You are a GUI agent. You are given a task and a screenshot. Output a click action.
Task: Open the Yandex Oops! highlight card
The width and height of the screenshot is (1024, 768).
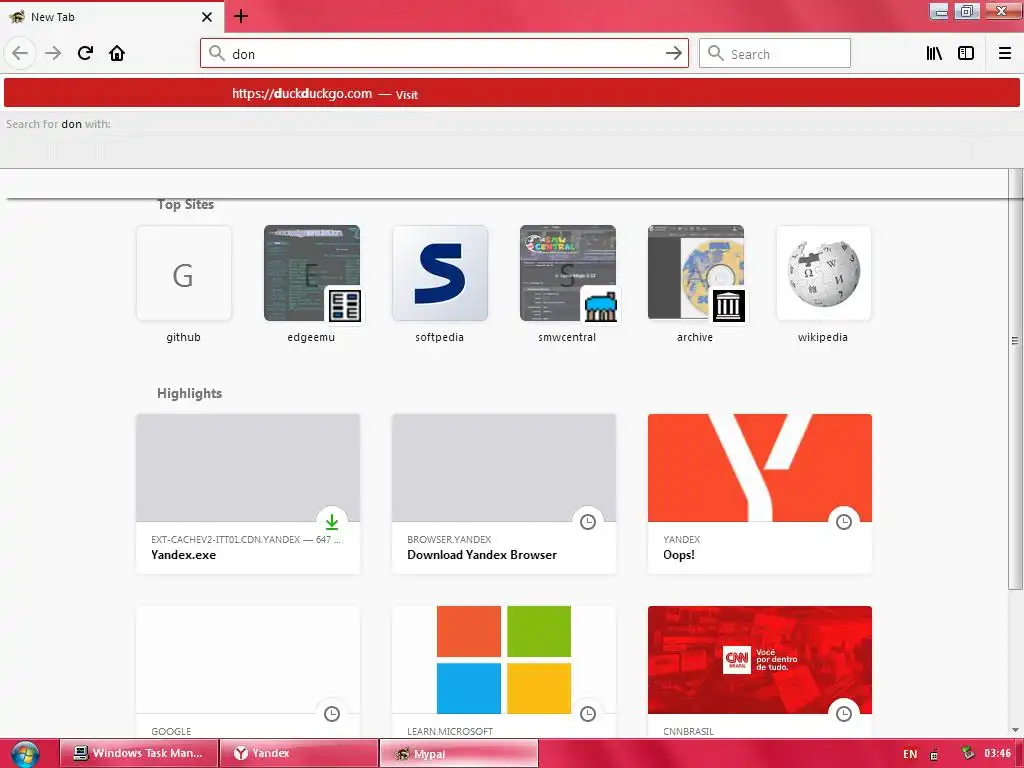coord(760,494)
